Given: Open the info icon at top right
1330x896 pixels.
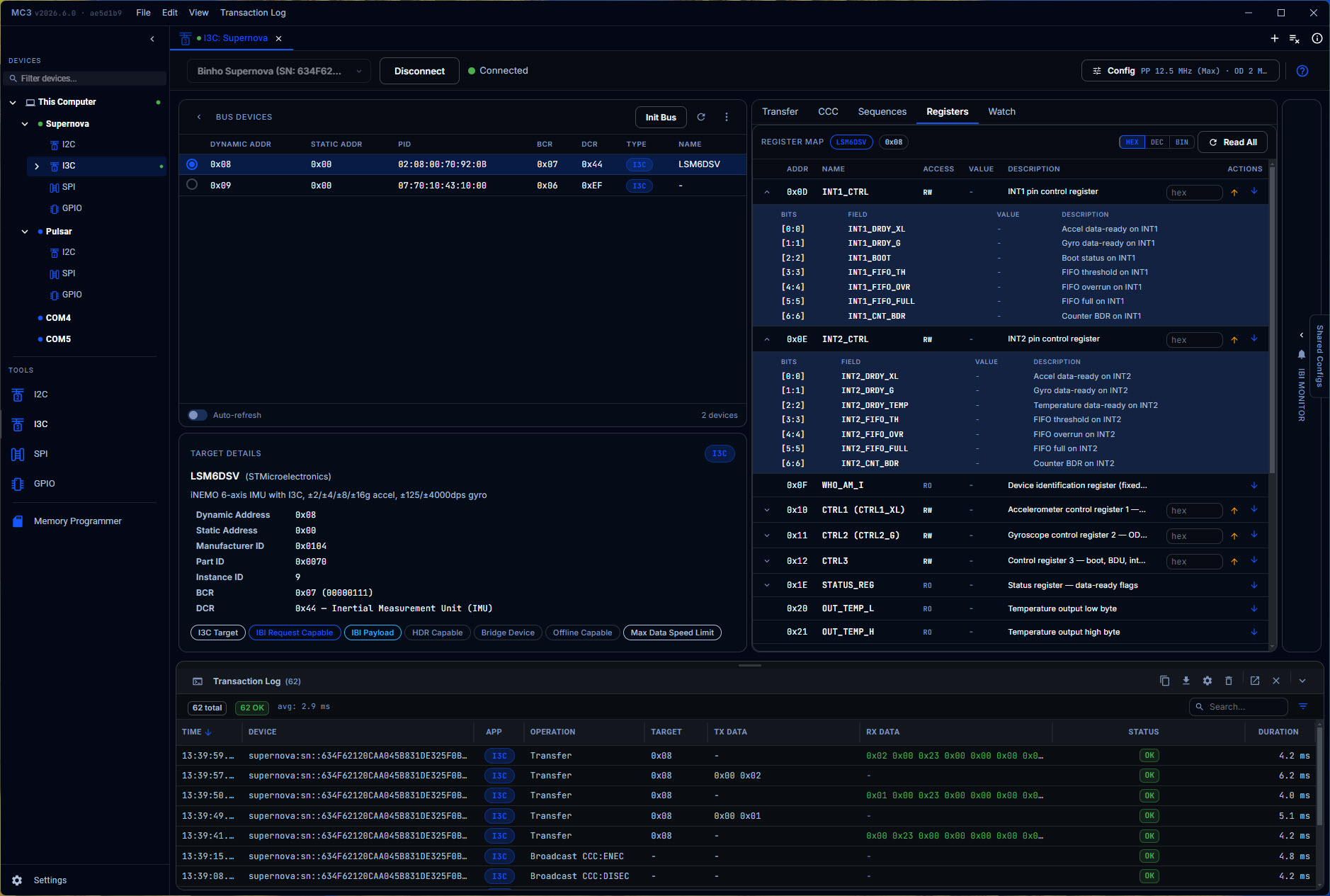Looking at the screenshot, I should [x=1317, y=38].
